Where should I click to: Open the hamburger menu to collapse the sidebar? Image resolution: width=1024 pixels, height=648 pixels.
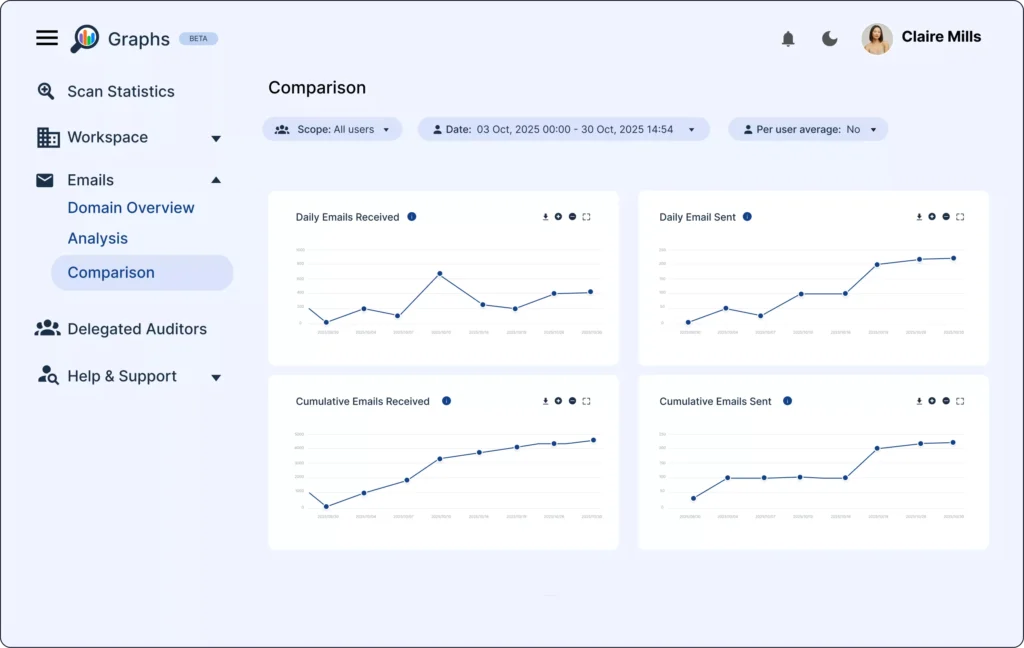tap(46, 37)
